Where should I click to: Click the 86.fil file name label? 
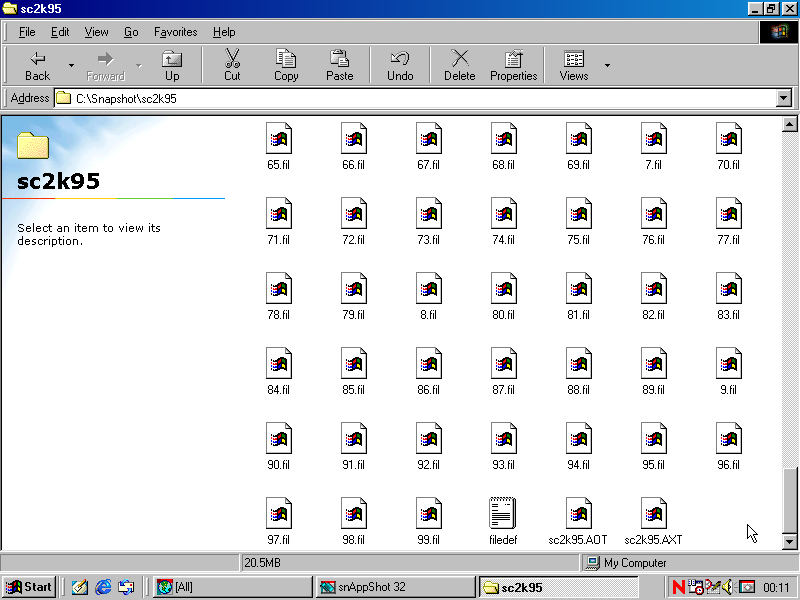[428, 390]
